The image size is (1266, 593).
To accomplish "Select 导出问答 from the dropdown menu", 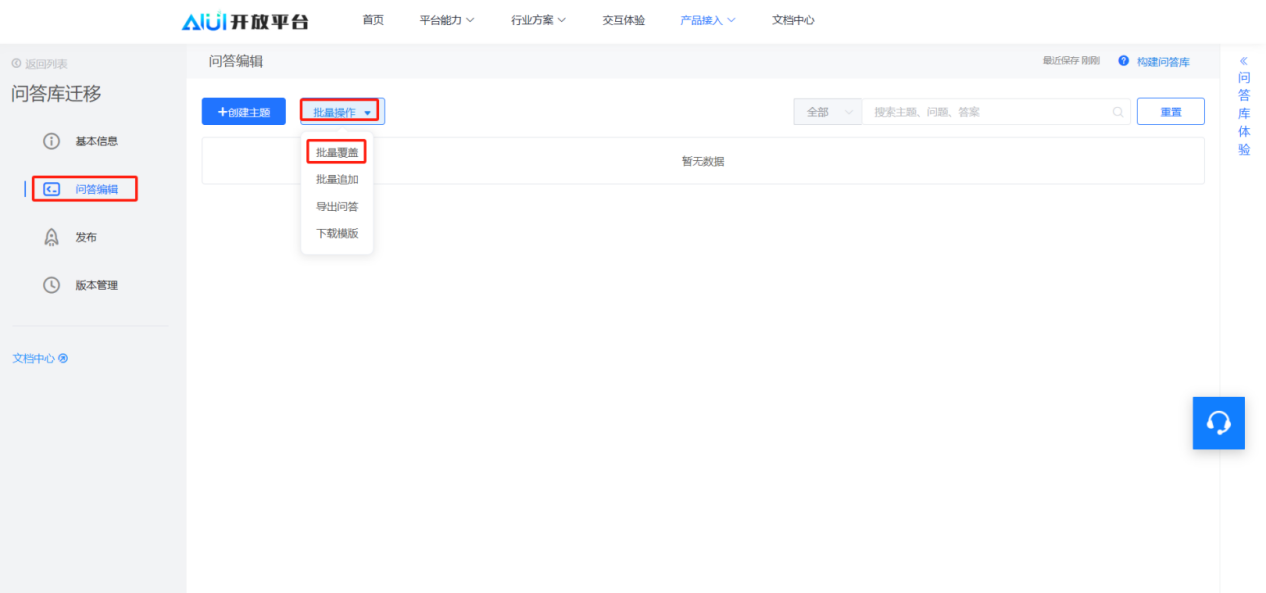I will point(337,206).
